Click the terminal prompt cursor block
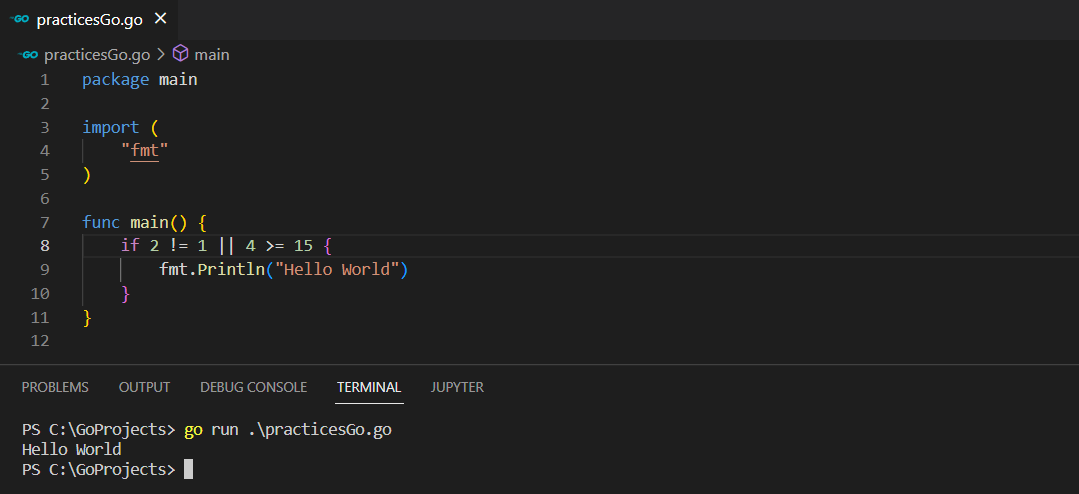 (x=188, y=469)
